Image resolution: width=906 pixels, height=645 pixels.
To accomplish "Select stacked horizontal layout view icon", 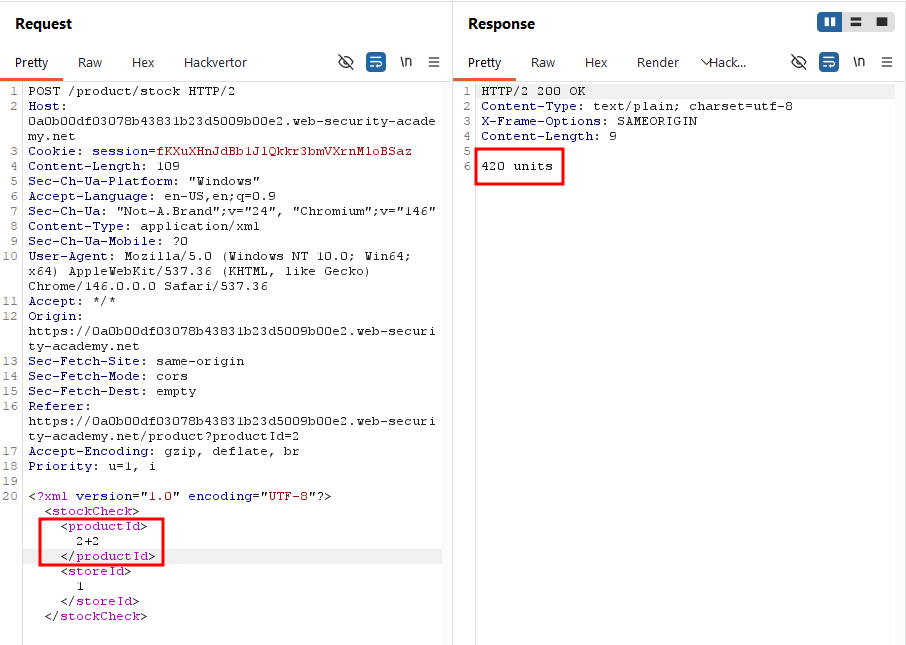I will click(x=856, y=22).
